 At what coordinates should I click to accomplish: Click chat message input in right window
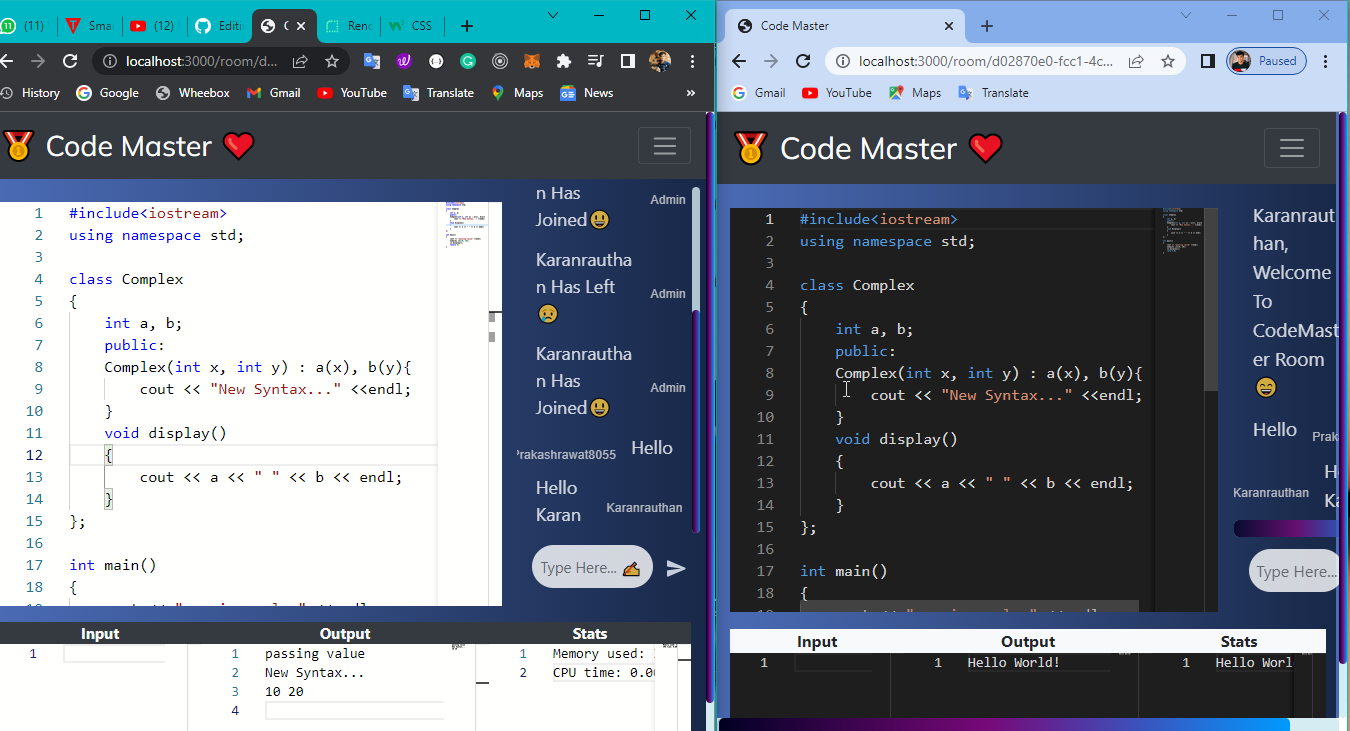(x=1295, y=571)
